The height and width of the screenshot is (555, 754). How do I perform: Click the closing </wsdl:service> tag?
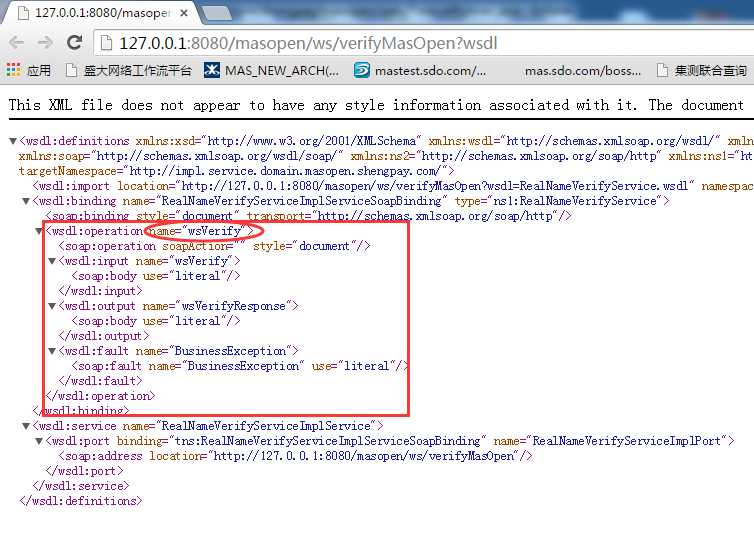tap(80, 486)
